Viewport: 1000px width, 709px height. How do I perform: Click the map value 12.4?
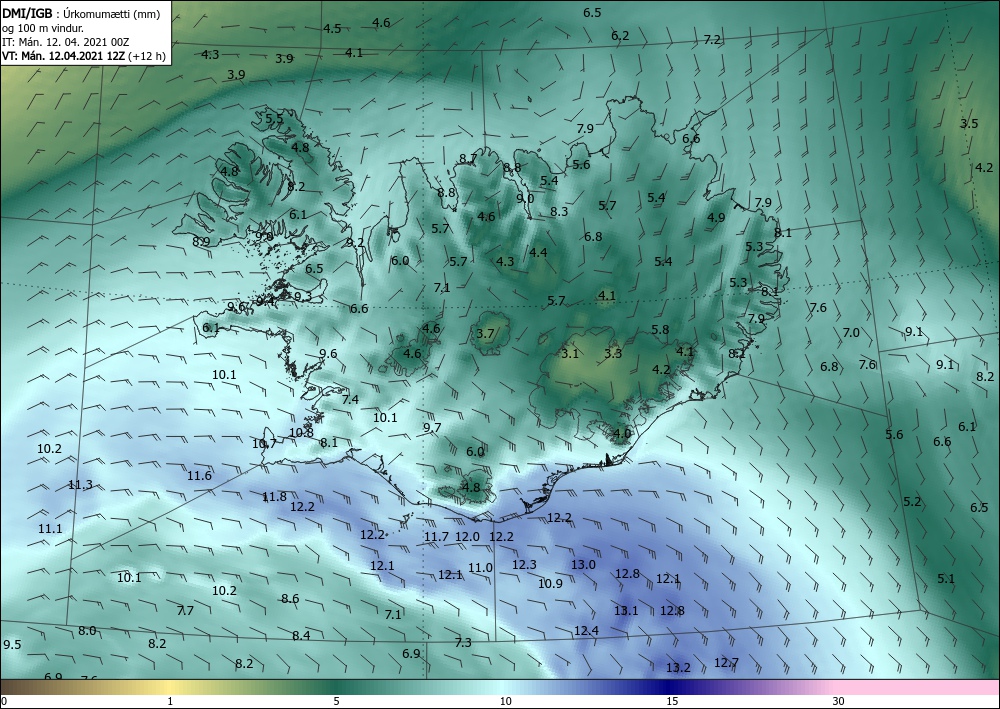[x=586, y=631]
